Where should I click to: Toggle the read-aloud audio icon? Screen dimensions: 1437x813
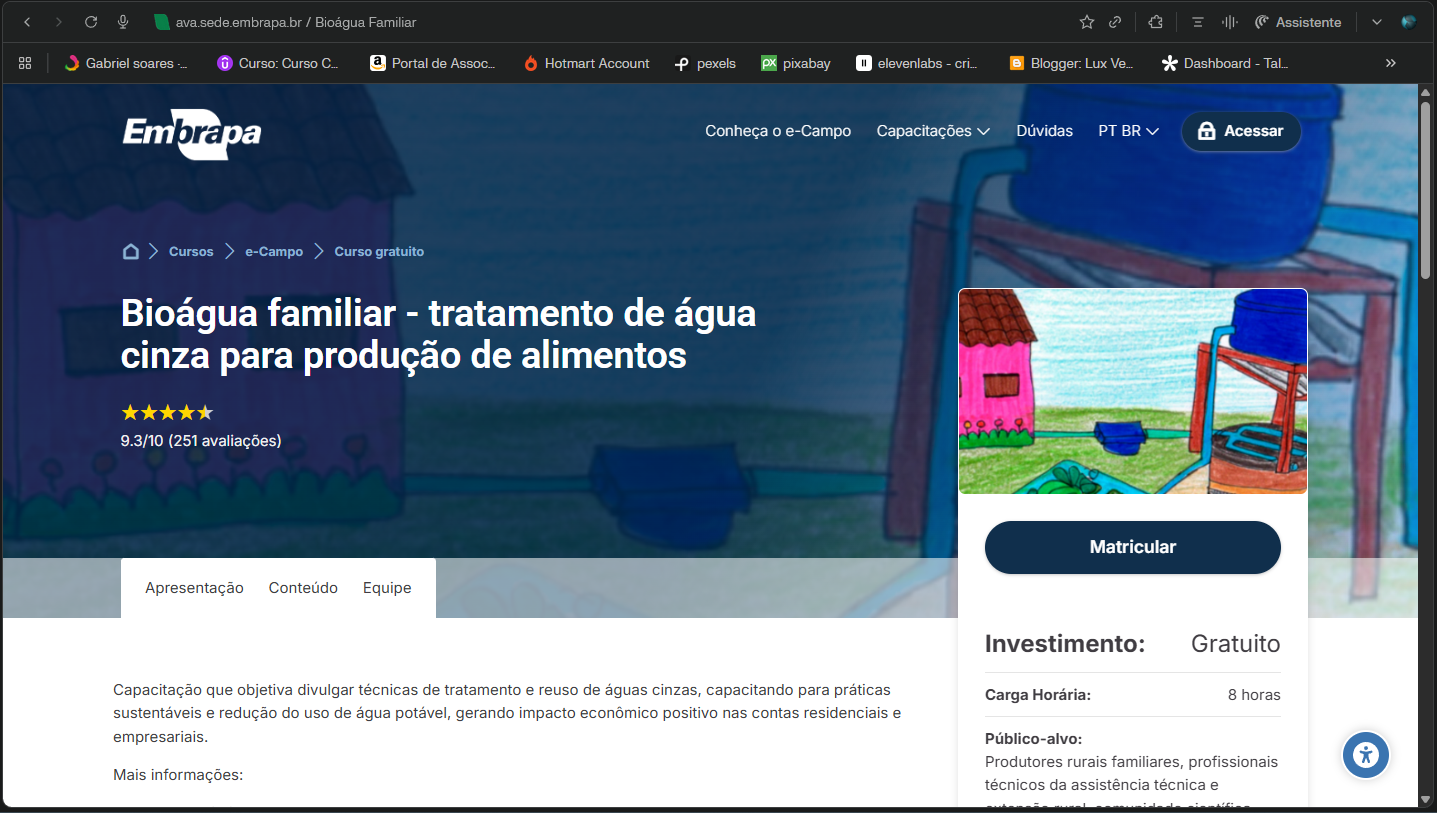point(1230,21)
